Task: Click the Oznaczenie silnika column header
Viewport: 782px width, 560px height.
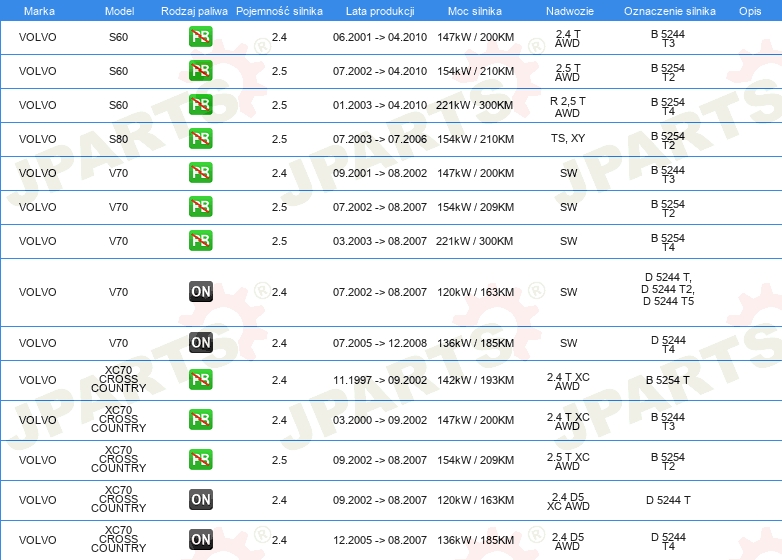Action: (x=670, y=11)
